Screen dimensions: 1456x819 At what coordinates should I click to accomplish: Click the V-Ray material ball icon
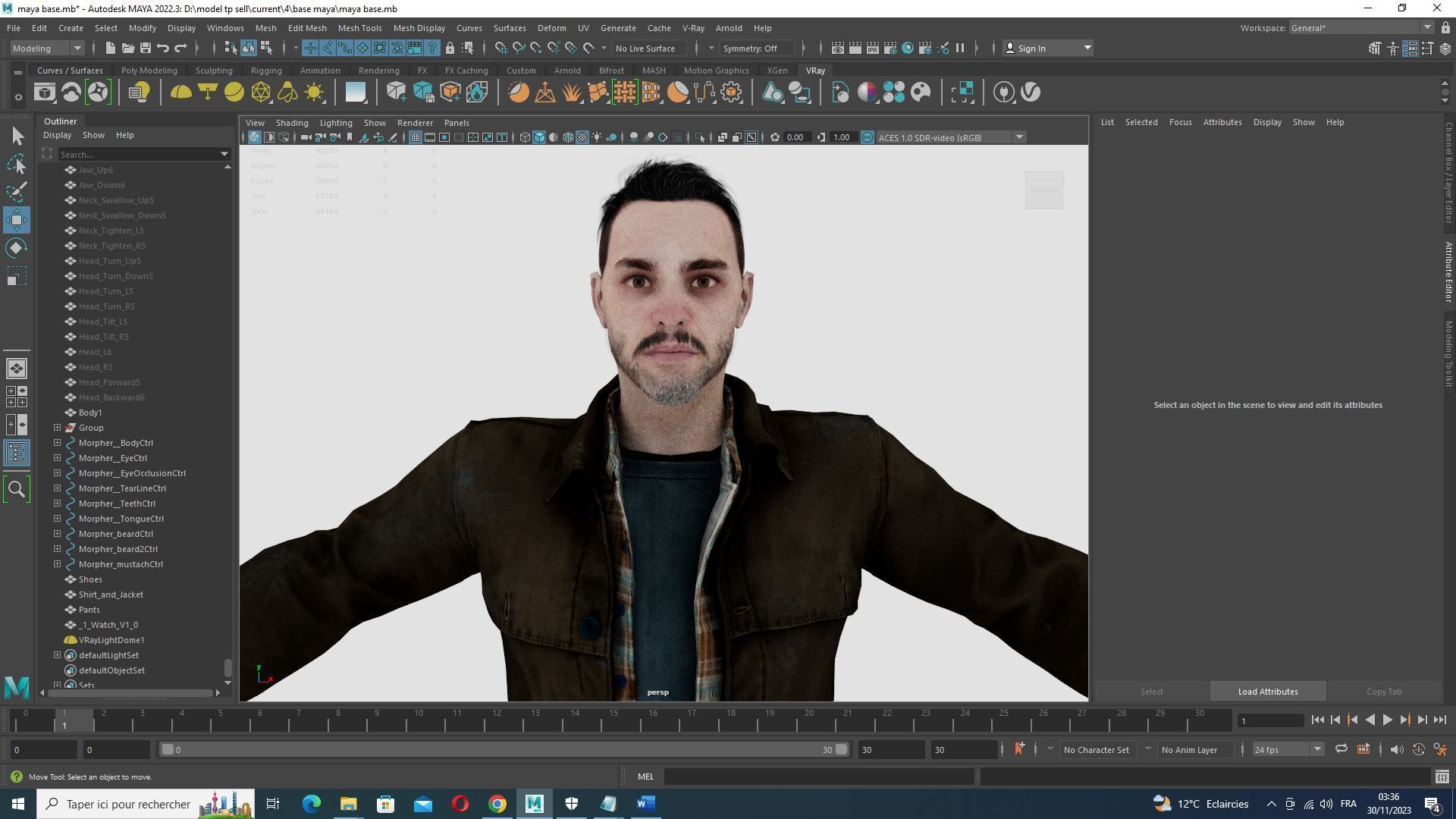pos(868,93)
